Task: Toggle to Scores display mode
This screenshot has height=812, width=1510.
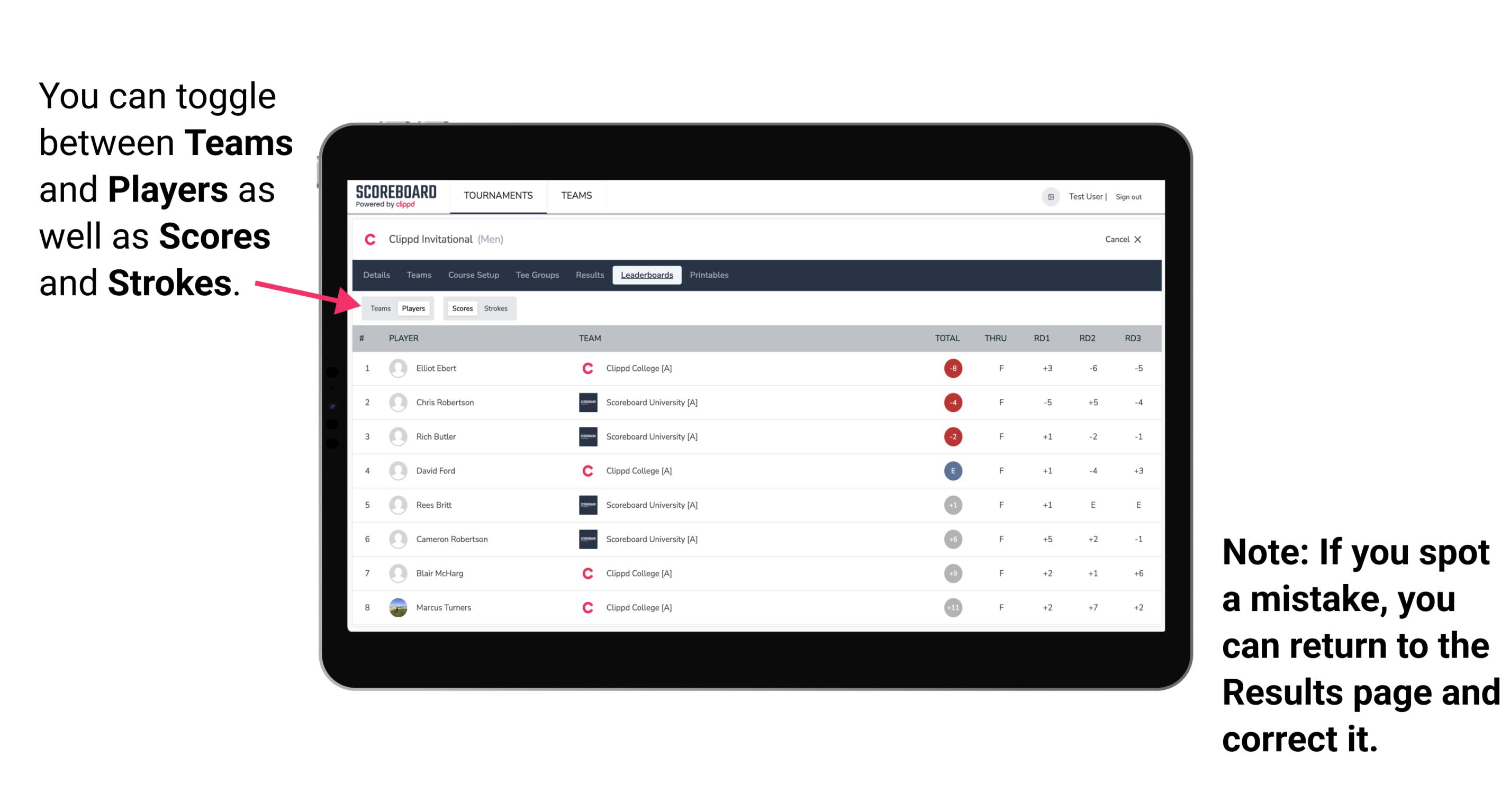Action: (461, 308)
